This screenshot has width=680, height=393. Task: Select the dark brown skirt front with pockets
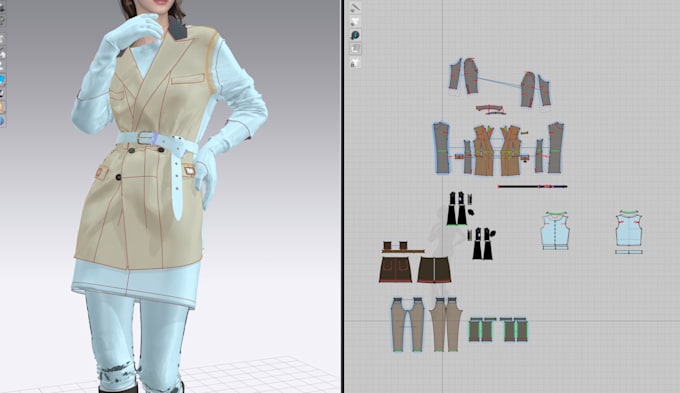pos(396,270)
